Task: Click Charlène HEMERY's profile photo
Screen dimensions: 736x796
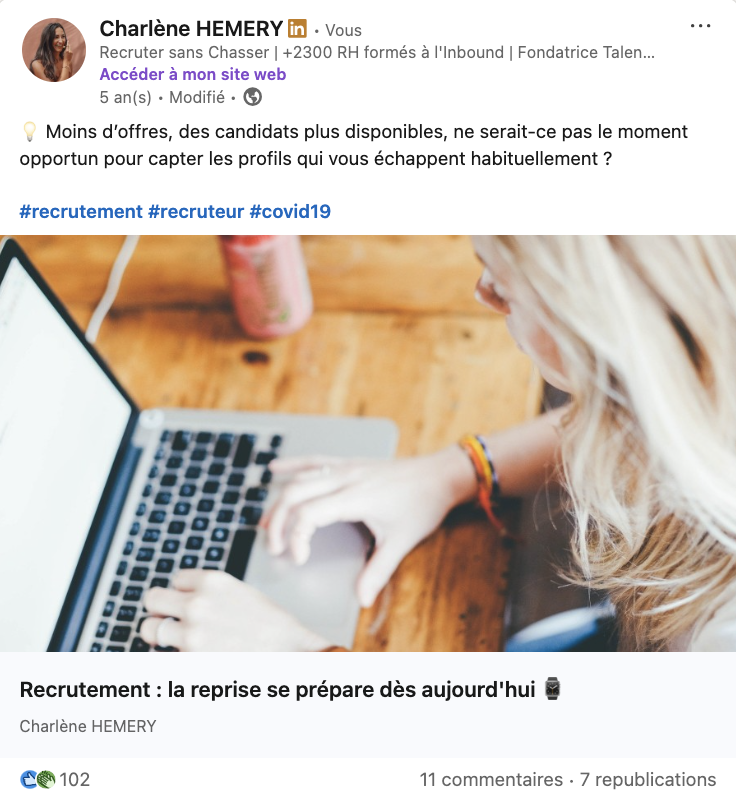Action: tap(54, 50)
